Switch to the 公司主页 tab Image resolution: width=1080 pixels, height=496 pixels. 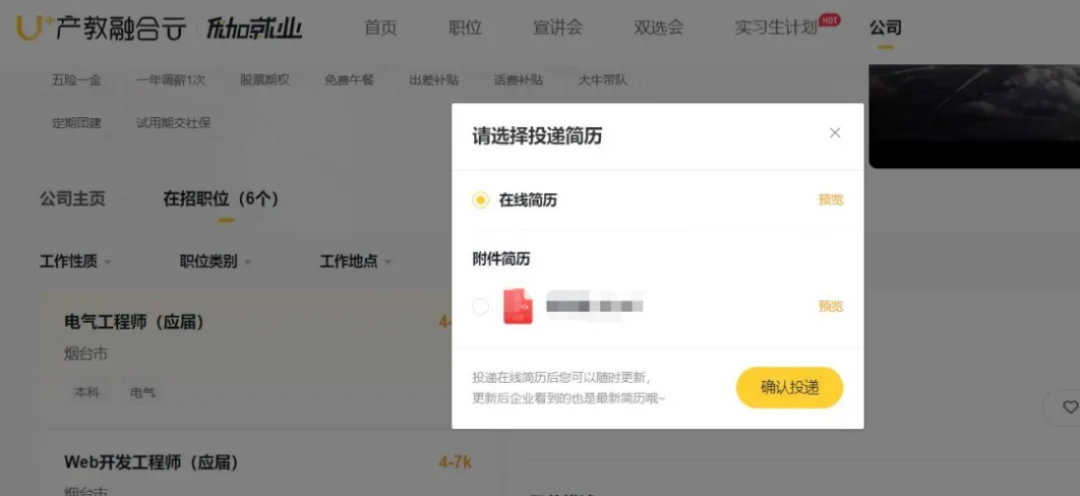tap(72, 198)
